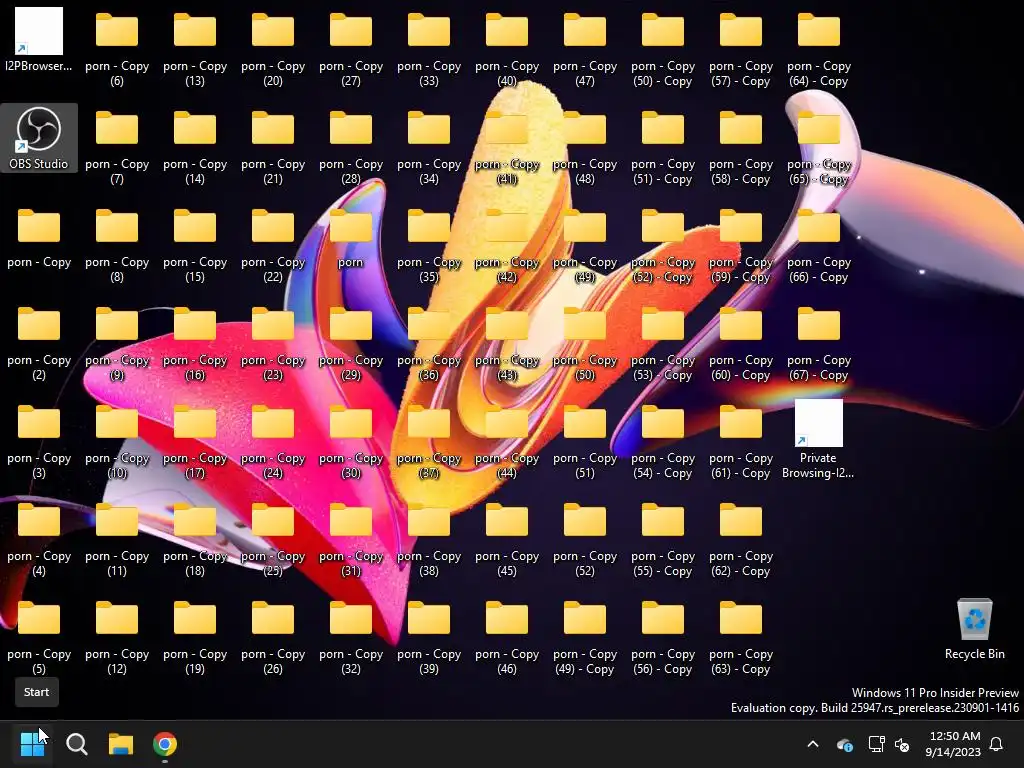Select folder "porn - Copy (57) - Copy"
Viewport: 1024px width, 768px height.
[x=741, y=50]
